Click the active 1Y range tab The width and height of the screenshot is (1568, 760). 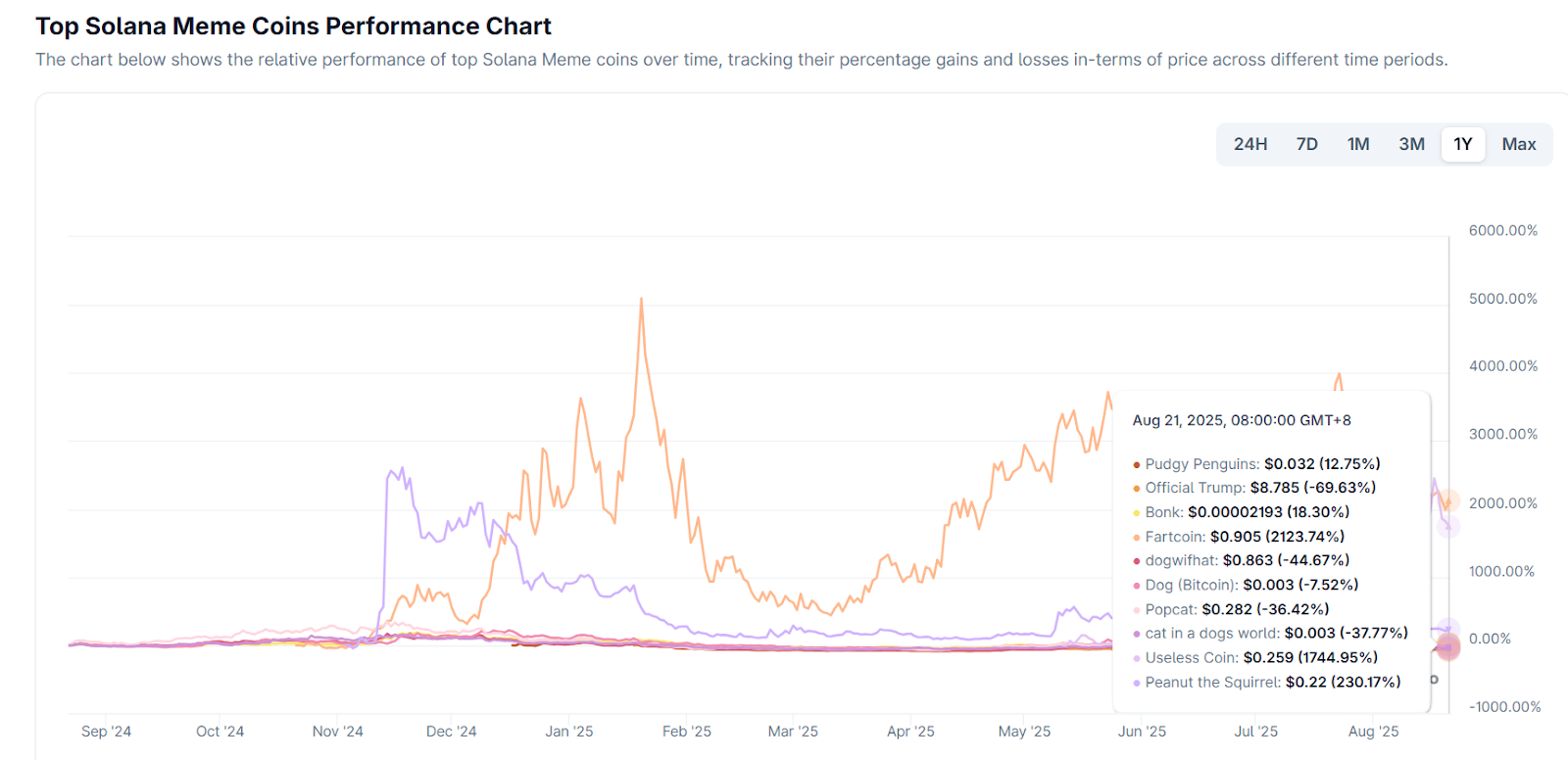1463,144
